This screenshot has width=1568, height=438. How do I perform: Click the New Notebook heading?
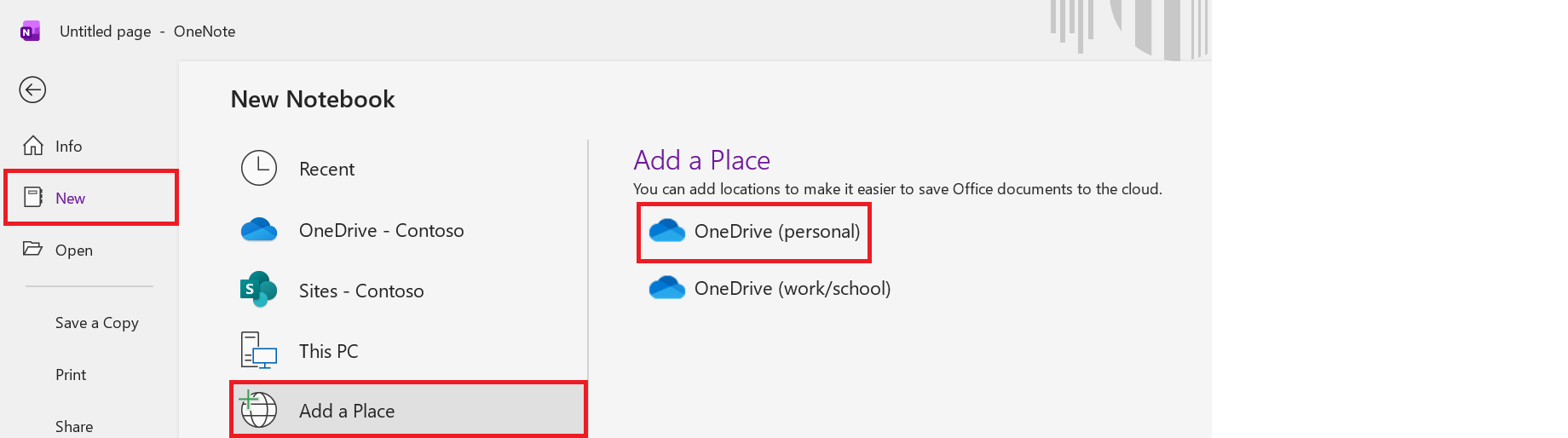click(313, 100)
